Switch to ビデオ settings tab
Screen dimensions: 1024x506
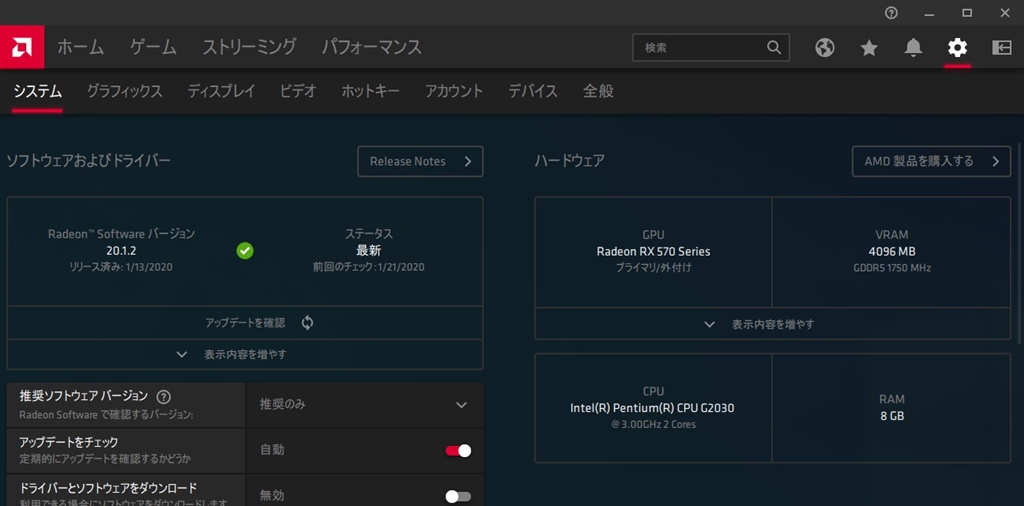(298, 91)
